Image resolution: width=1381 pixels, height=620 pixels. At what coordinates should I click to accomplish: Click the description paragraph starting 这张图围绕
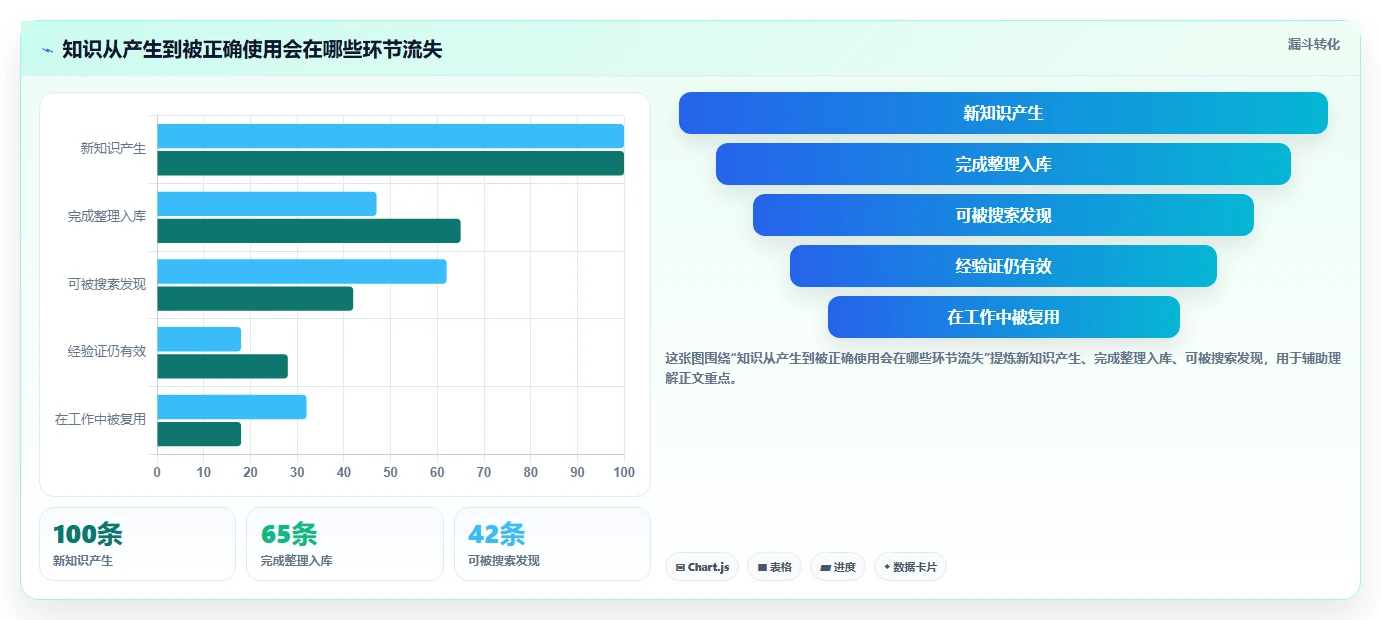[1003, 368]
